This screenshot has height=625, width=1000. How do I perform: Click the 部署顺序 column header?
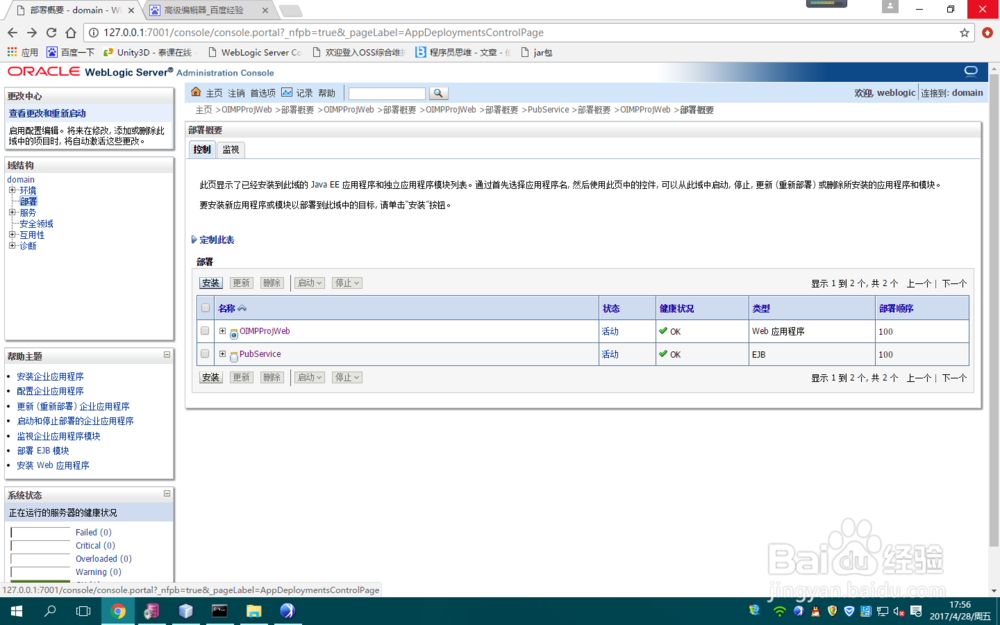896,309
